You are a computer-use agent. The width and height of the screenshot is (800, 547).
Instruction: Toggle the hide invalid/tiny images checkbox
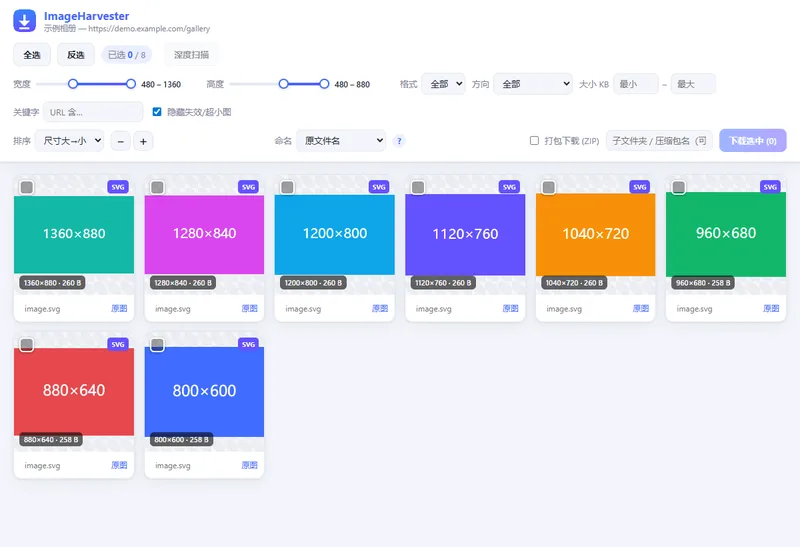click(157, 112)
